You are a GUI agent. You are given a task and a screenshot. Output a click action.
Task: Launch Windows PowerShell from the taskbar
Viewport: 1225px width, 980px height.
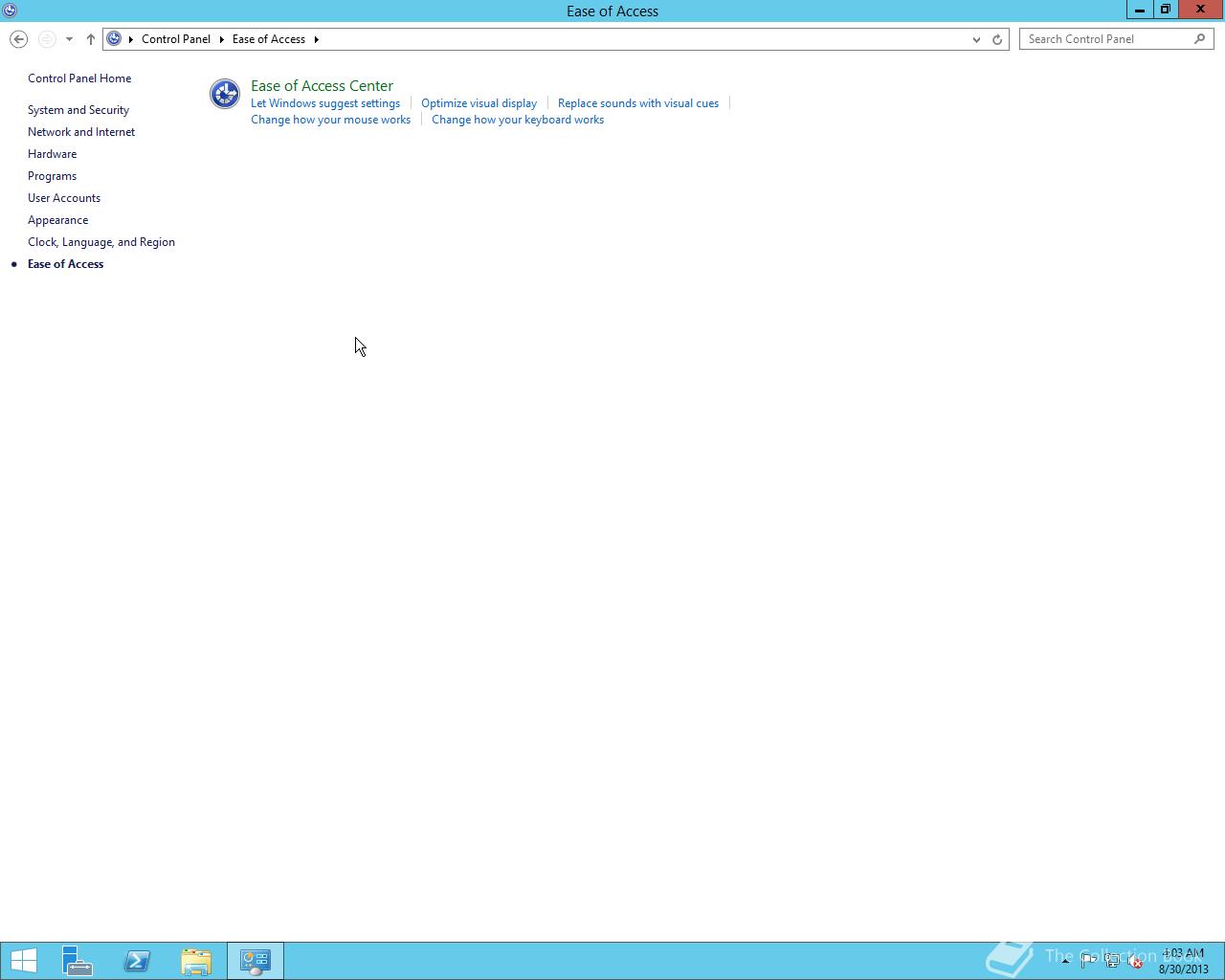click(137, 961)
